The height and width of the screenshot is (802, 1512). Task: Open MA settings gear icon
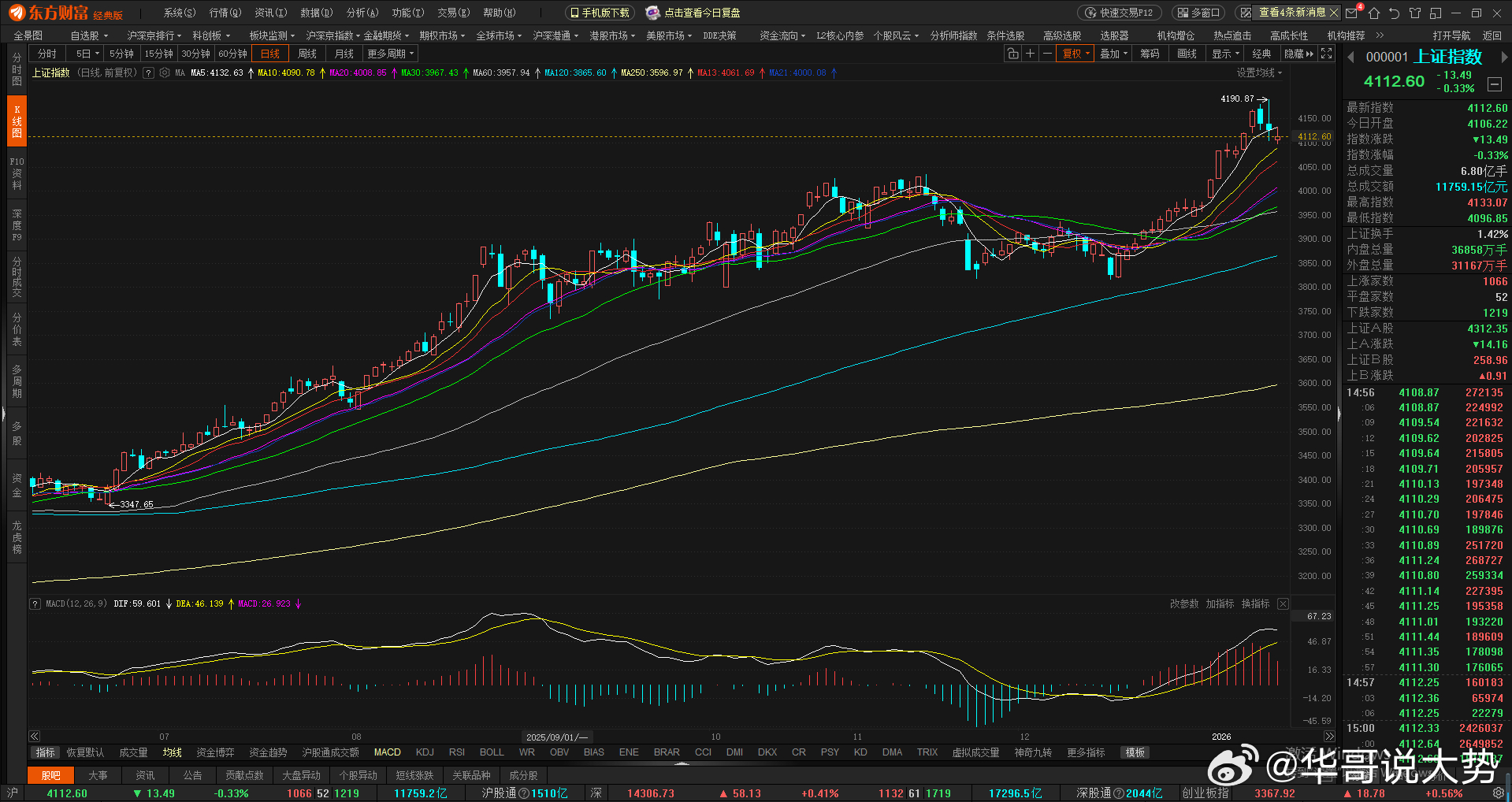point(165,72)
